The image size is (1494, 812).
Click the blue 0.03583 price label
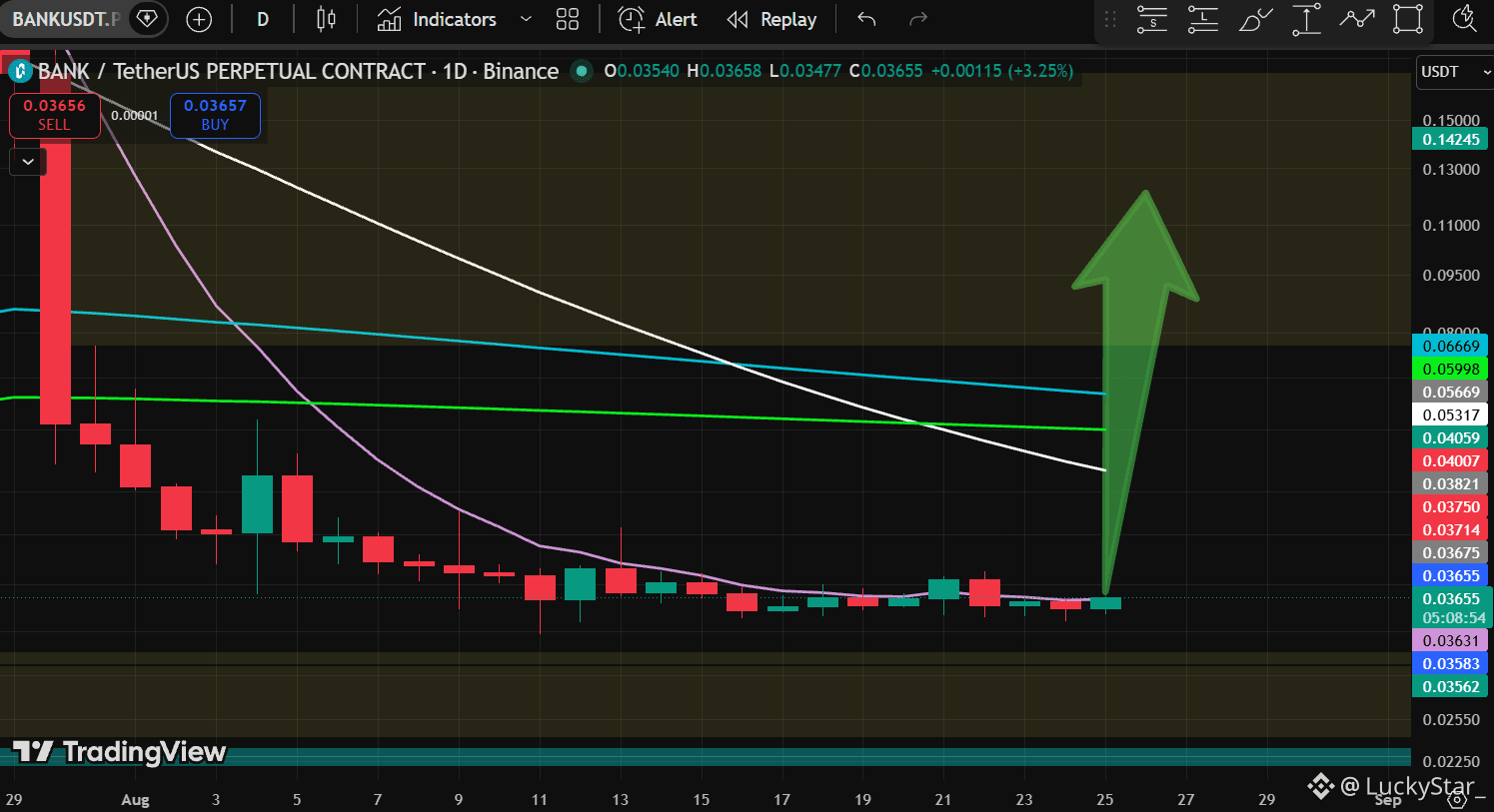click(1451, 664)
